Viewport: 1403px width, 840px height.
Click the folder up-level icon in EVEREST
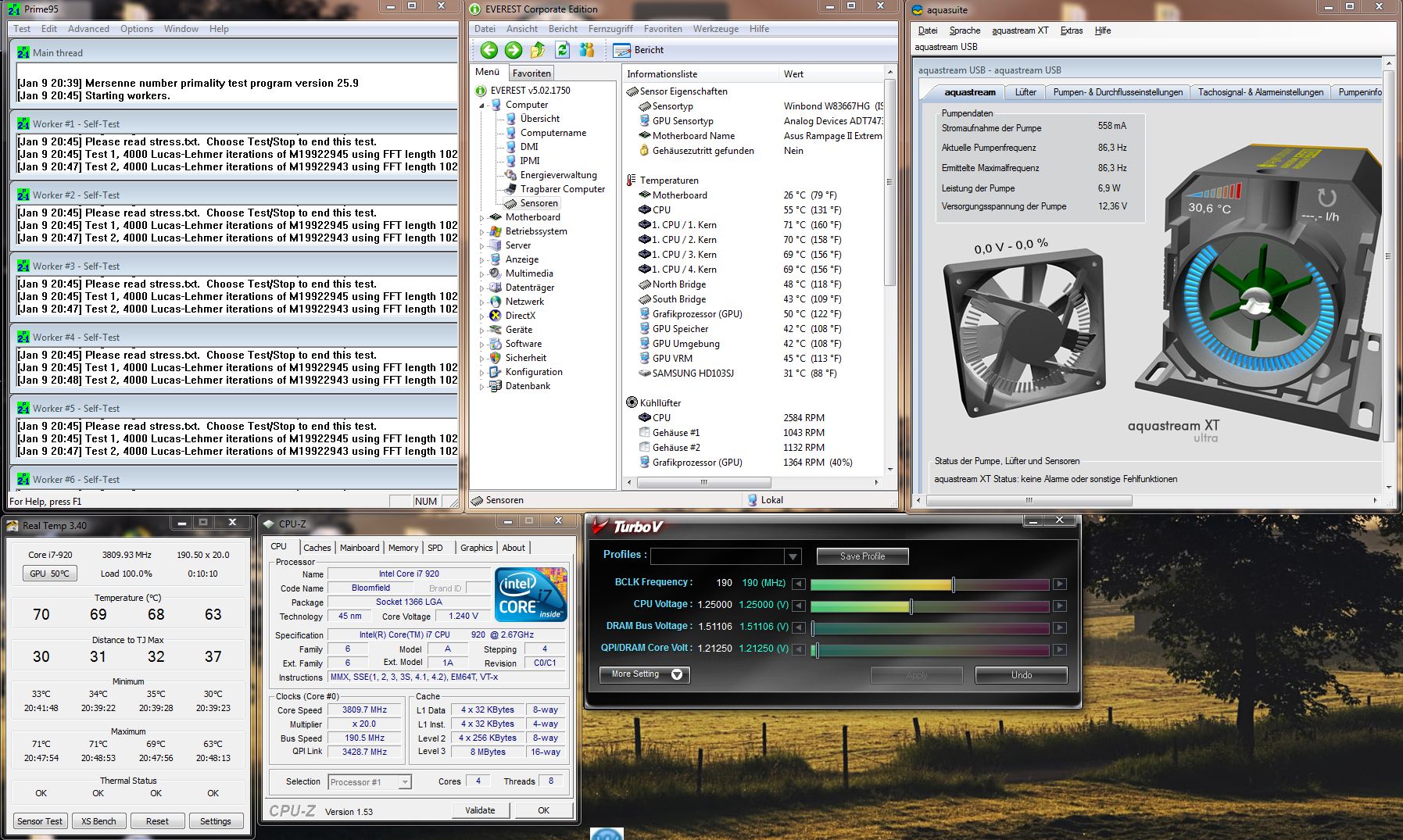coord(538,50)
